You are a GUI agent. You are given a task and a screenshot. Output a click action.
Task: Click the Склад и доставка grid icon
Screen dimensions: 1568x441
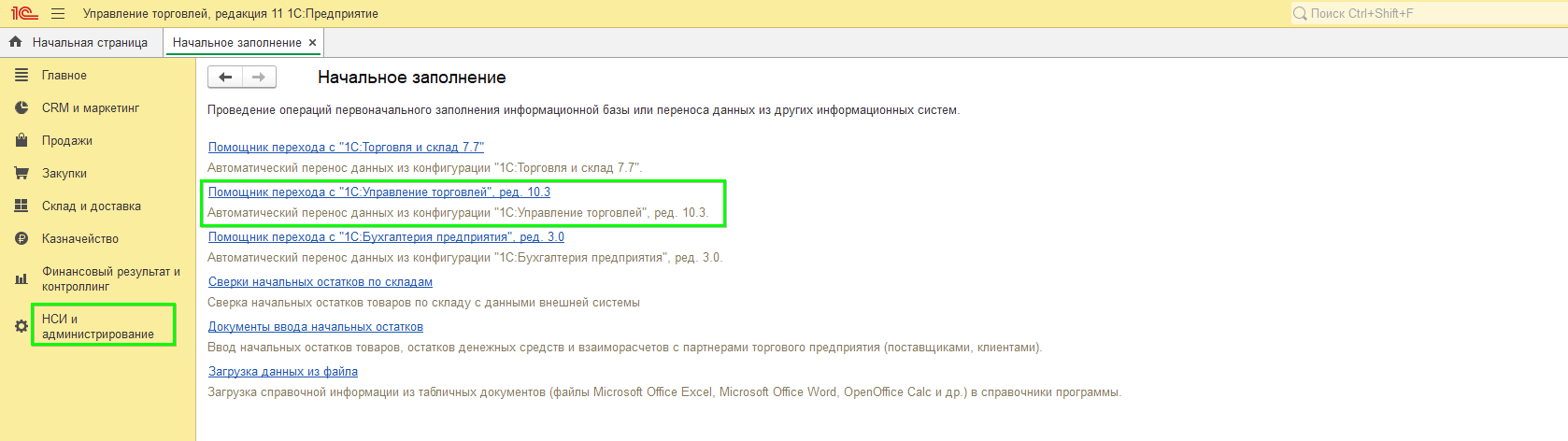coord(21,206)
